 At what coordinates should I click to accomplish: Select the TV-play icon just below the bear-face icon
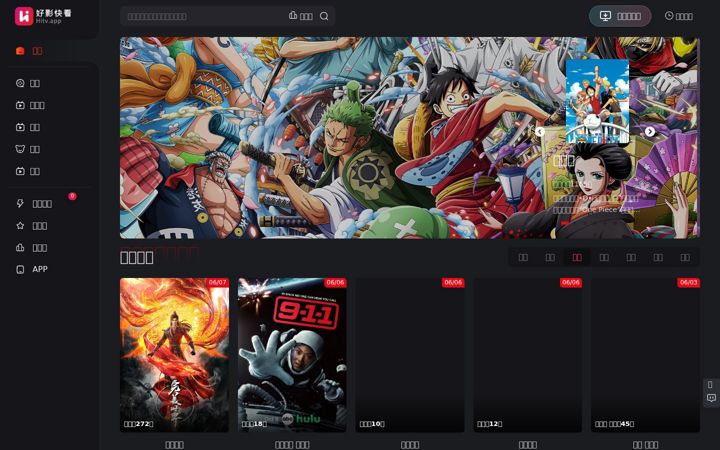coord(20,171)
